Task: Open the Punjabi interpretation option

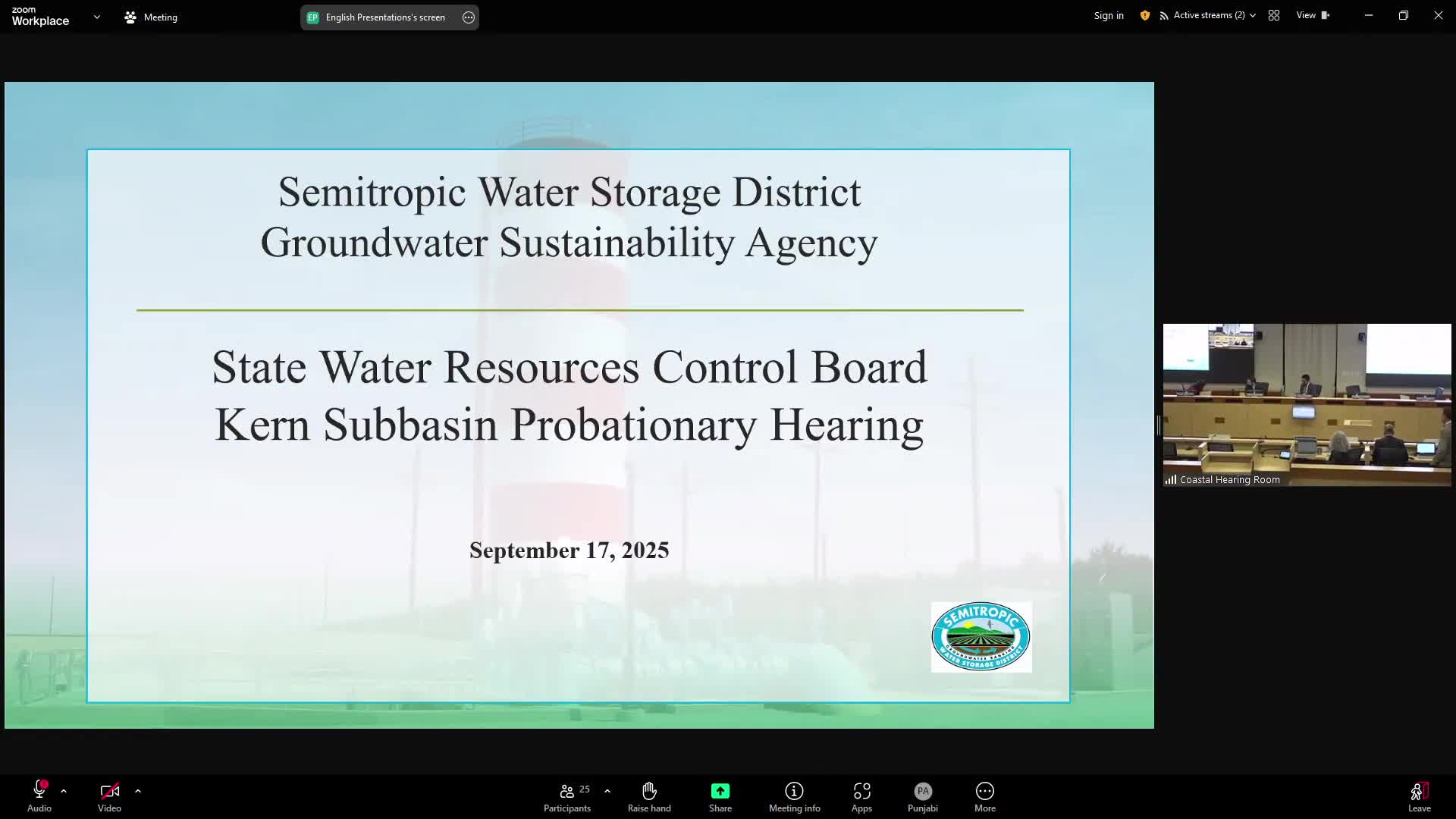Action: click(x=923, y=796)
